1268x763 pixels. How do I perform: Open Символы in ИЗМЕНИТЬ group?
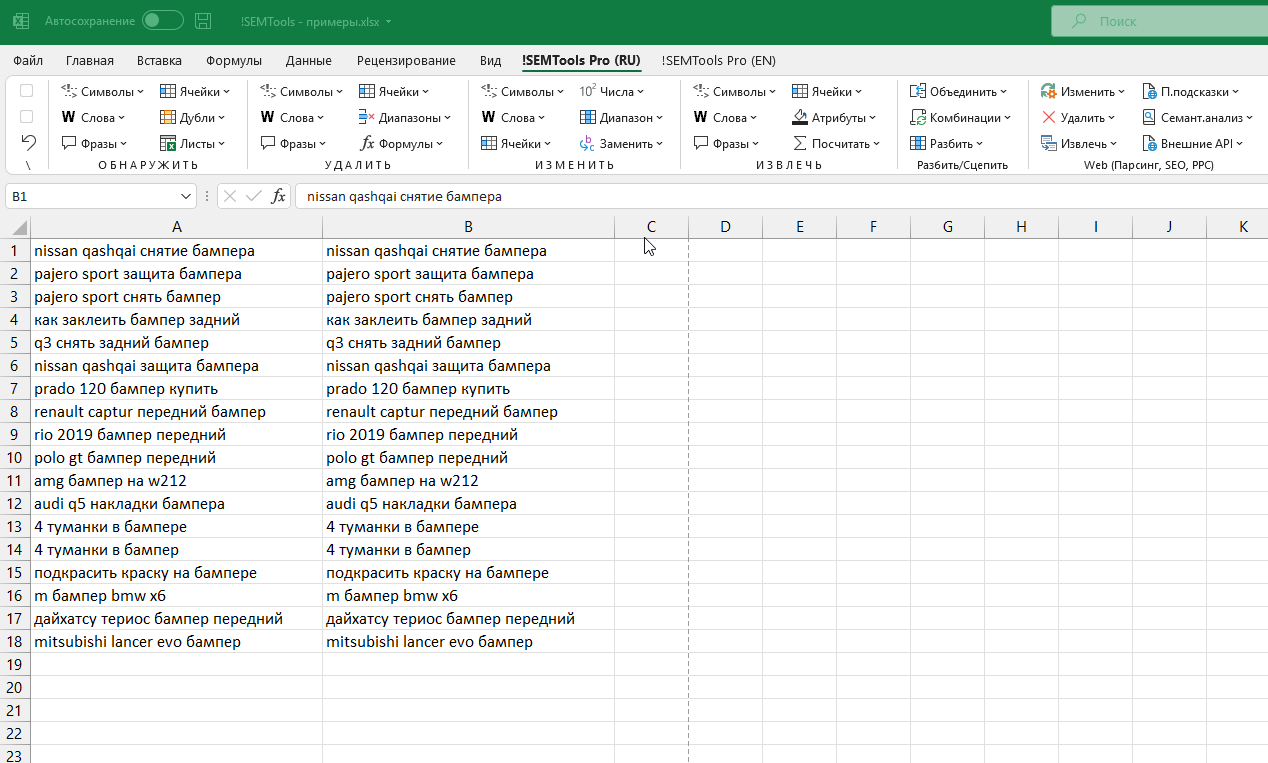click(523, 91)
